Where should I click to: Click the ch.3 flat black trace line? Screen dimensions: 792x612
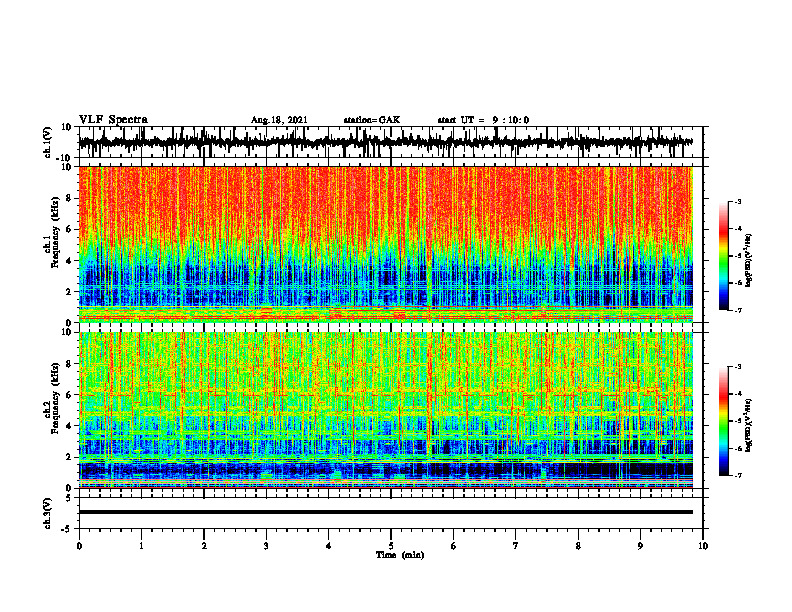(x=385, y=512)
